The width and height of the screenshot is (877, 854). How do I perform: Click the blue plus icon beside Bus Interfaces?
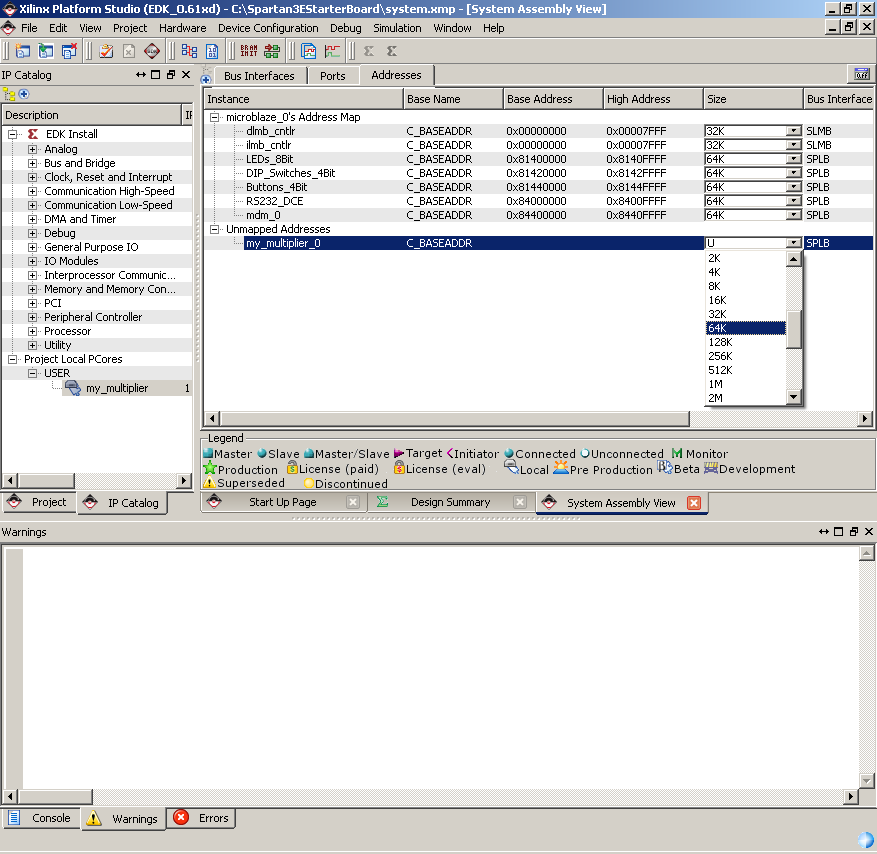pyautogui.click(x=206, y=79)
